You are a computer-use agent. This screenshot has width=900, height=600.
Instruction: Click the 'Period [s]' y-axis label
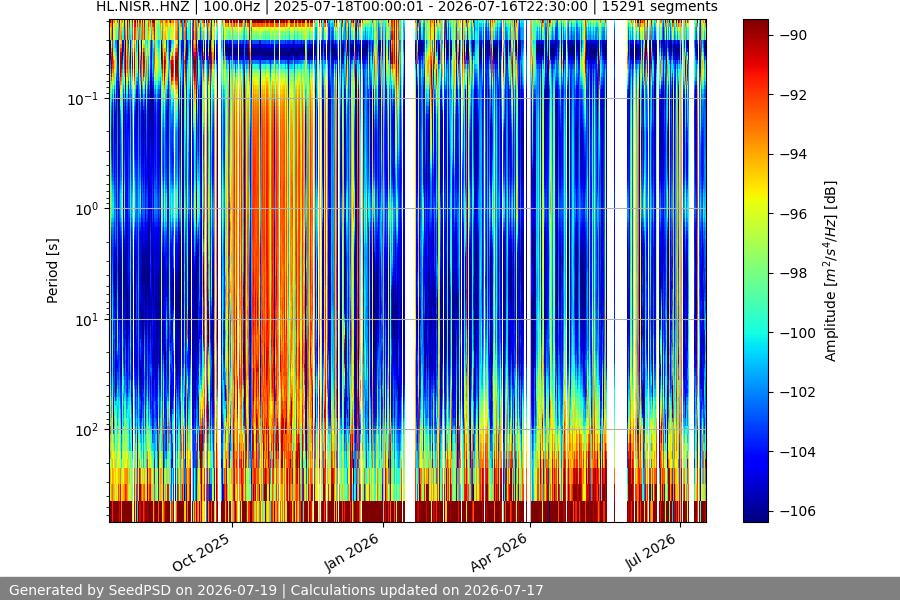(x=52, y=271)
